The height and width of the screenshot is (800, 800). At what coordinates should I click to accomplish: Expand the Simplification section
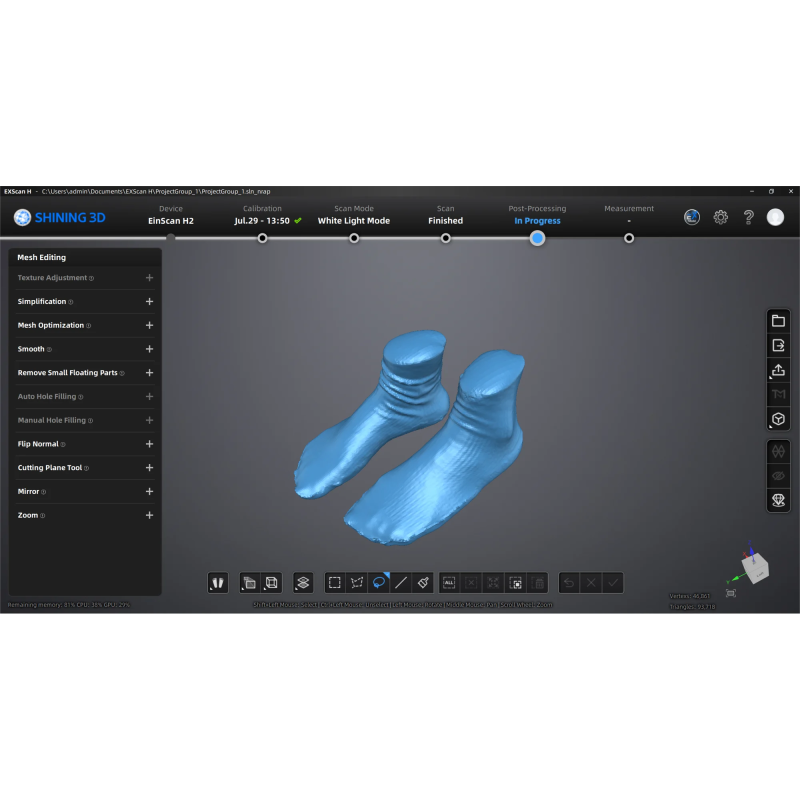(149, 302)
